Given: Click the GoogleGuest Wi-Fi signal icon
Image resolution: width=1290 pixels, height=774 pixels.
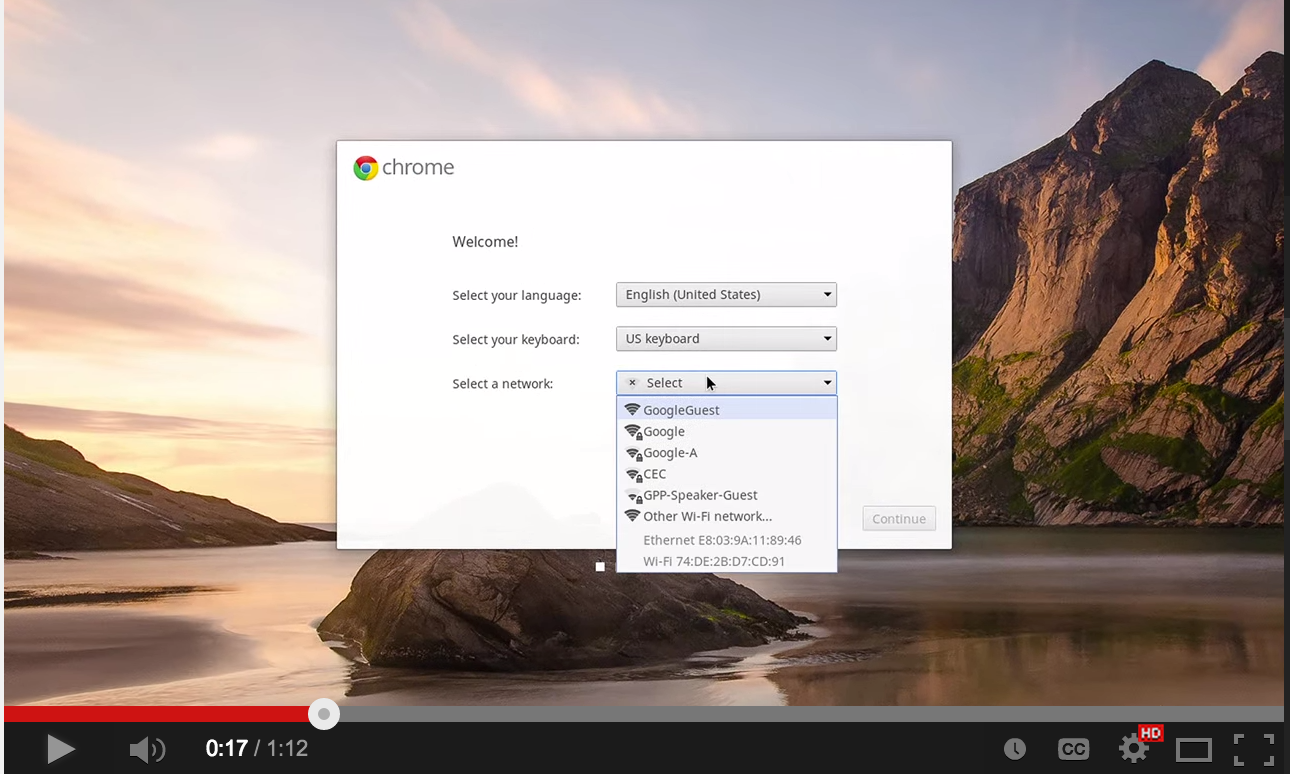Looking at the screenshot, I should 632,410.
